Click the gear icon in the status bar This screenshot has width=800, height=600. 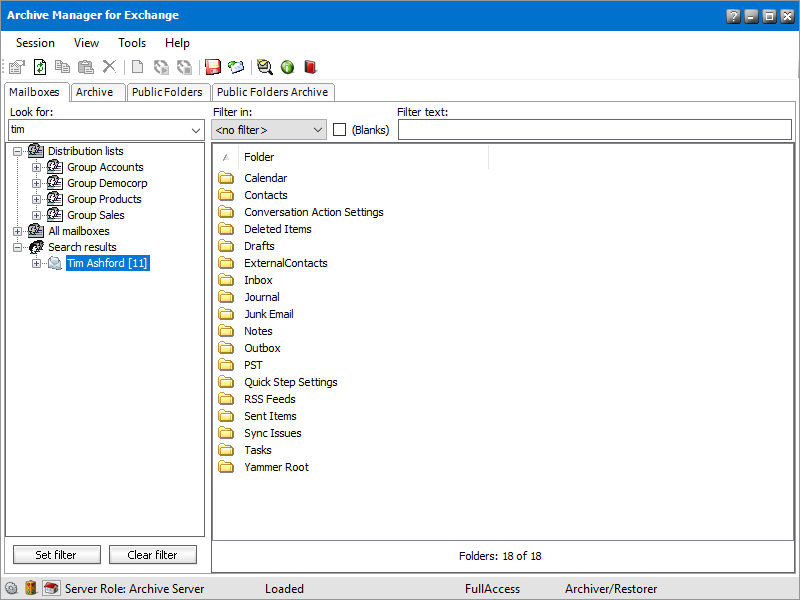tap(12, 588)
